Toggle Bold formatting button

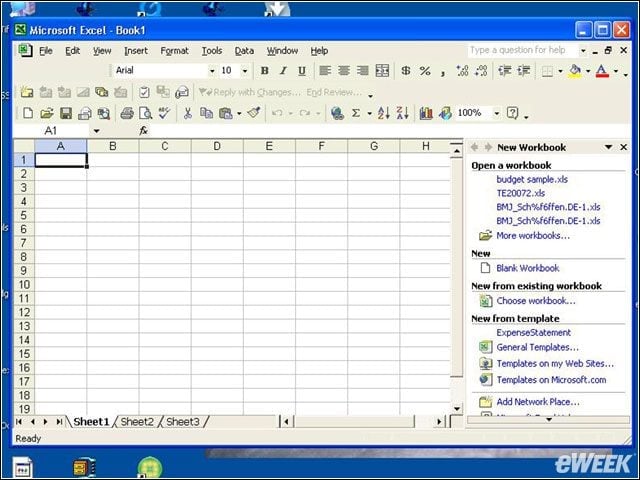pos(264,71)
